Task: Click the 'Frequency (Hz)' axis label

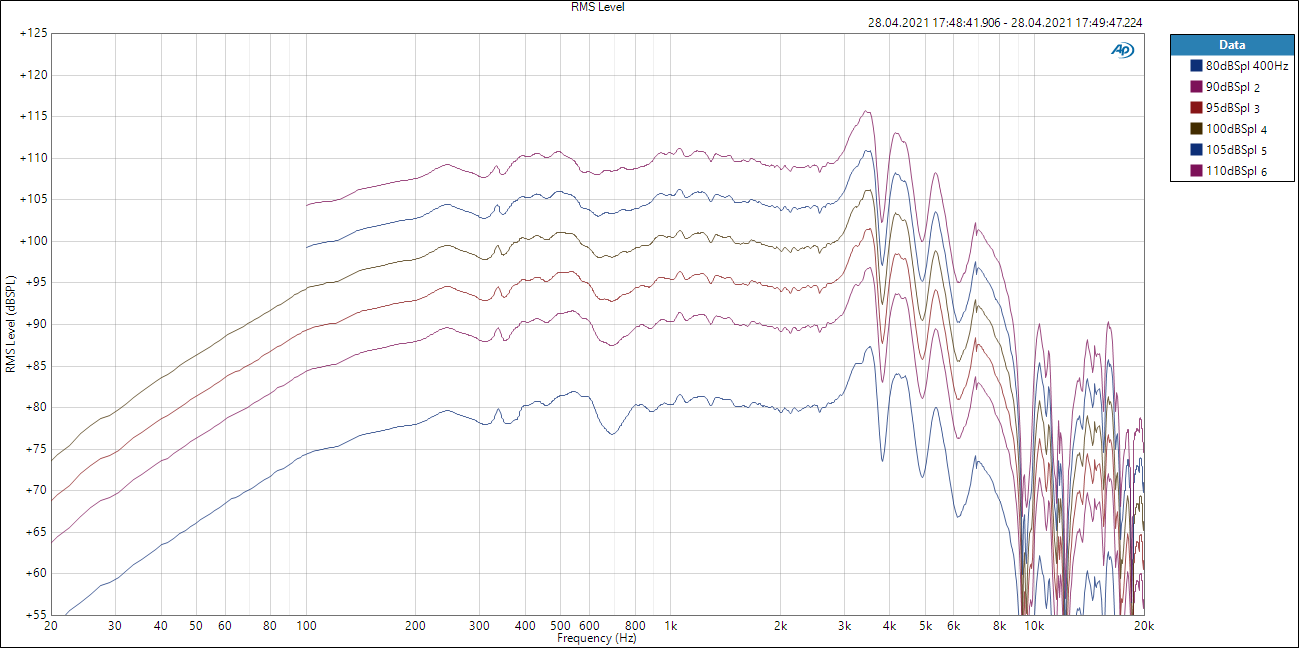Action: (x=596, y=638)
